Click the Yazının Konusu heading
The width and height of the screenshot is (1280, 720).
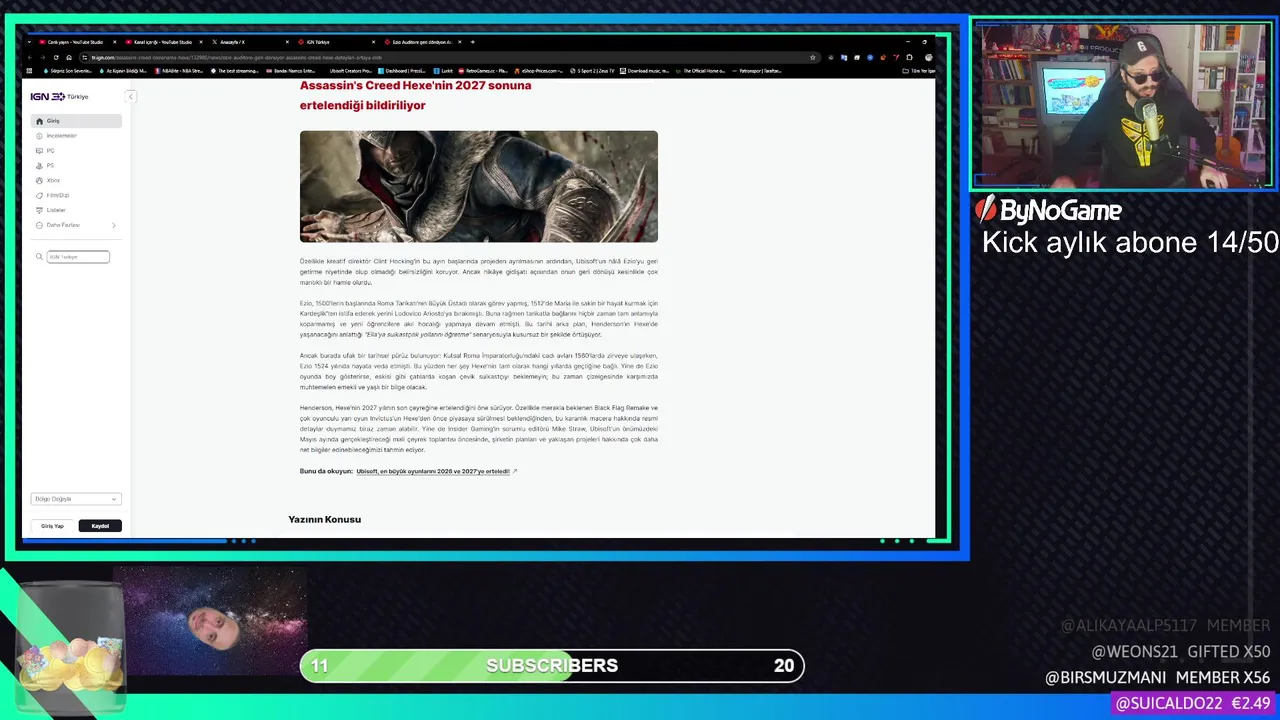[324, 519]
